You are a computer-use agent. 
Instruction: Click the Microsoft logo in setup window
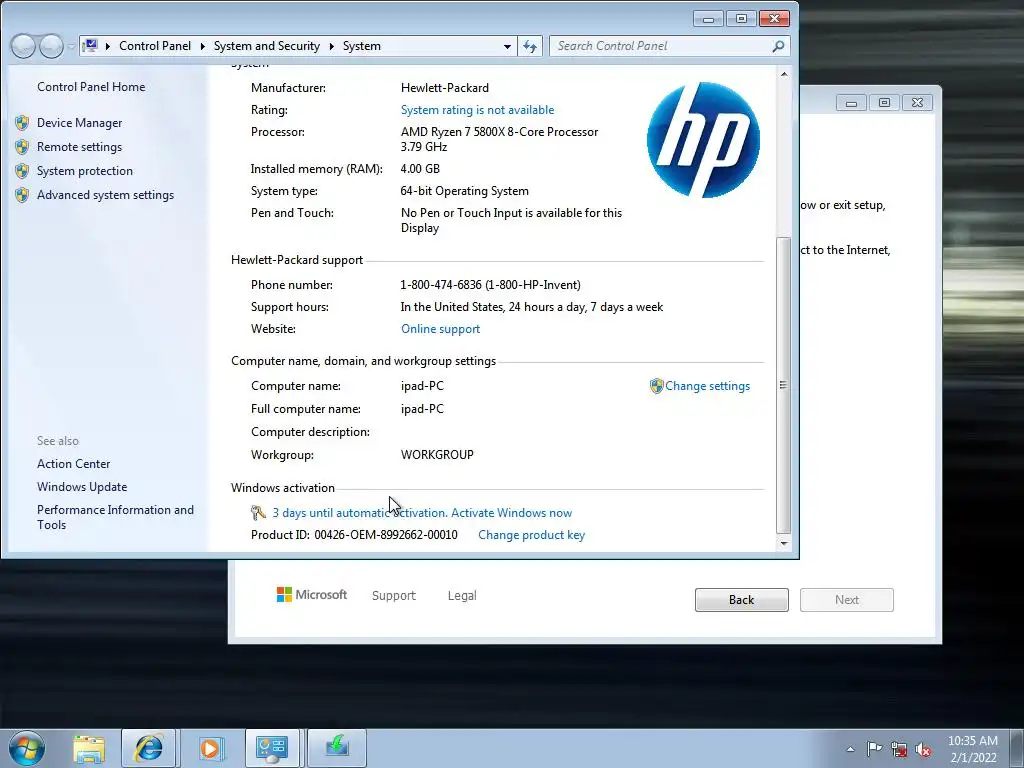[312, 594]
